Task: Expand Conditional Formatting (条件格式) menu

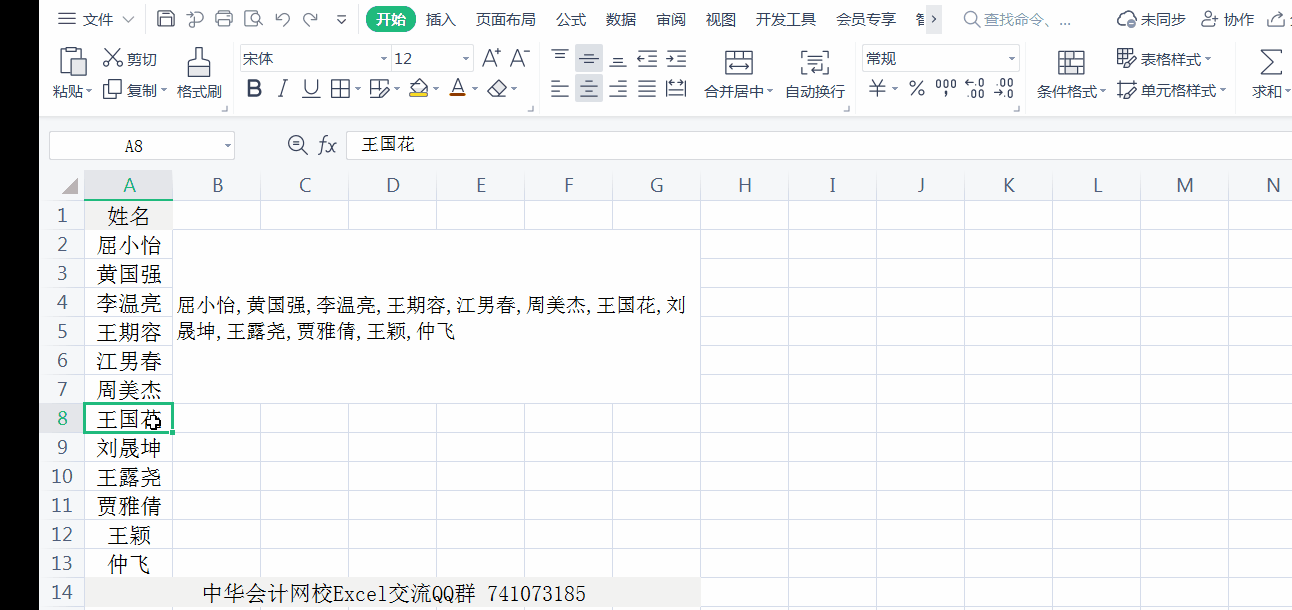Action: [x=1103, y=92]
